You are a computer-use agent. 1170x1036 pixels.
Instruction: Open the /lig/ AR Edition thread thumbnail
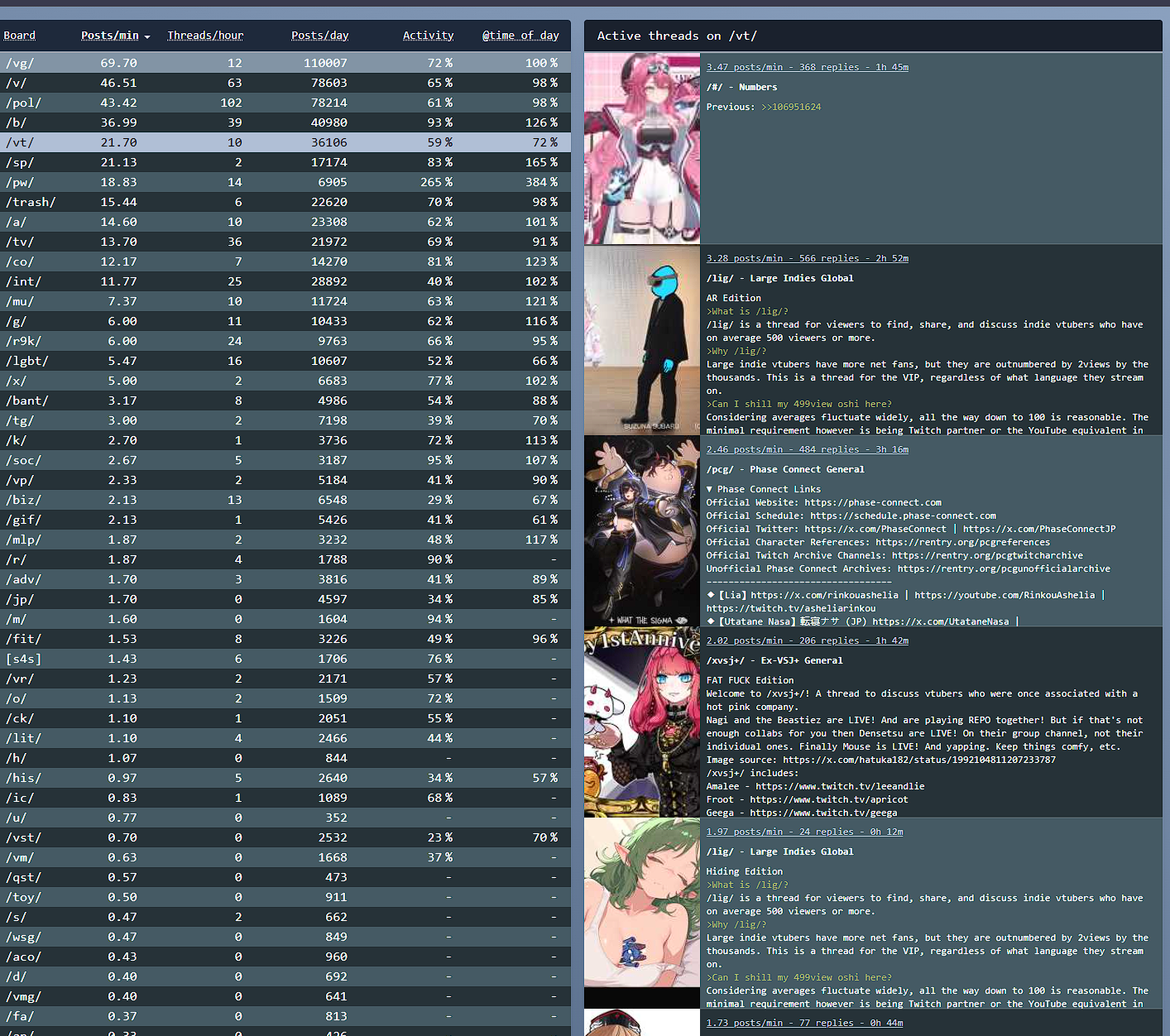pos(642,340)
